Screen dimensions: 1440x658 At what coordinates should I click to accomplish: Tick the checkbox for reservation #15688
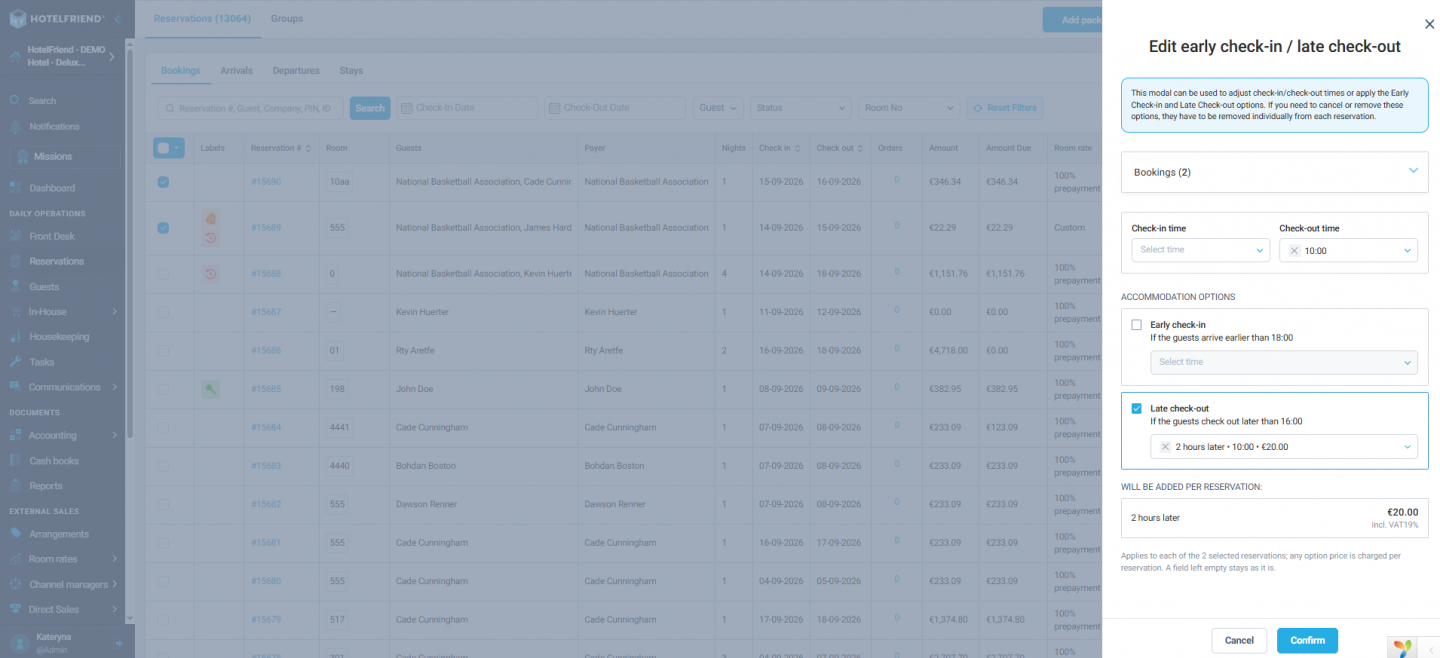coord(163,274)
